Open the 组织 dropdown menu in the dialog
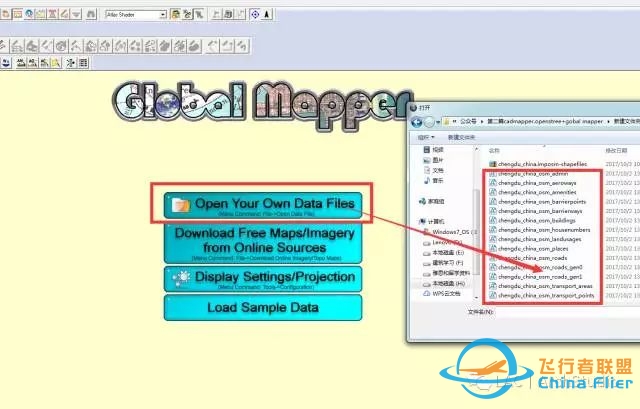The image size is (640, 409). tap(426, 138)
